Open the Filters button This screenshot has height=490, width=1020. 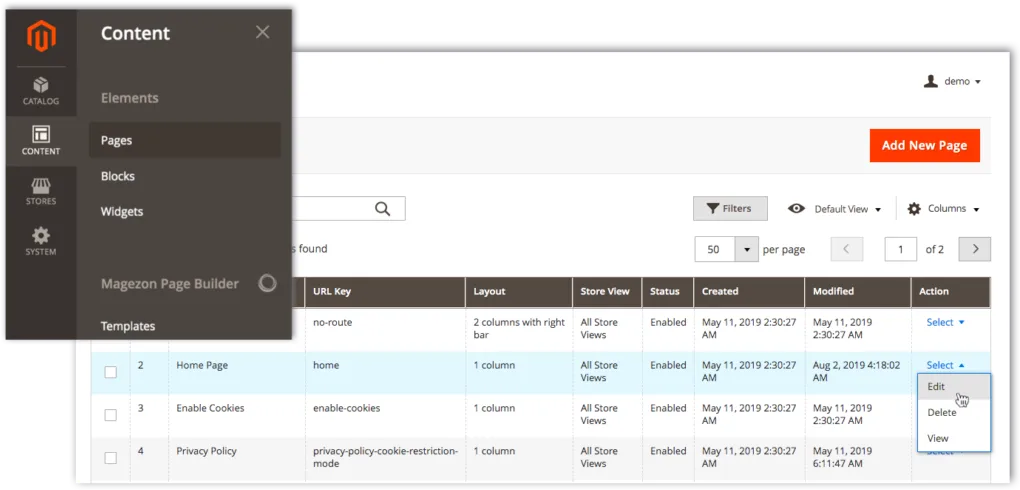[730, 209]
